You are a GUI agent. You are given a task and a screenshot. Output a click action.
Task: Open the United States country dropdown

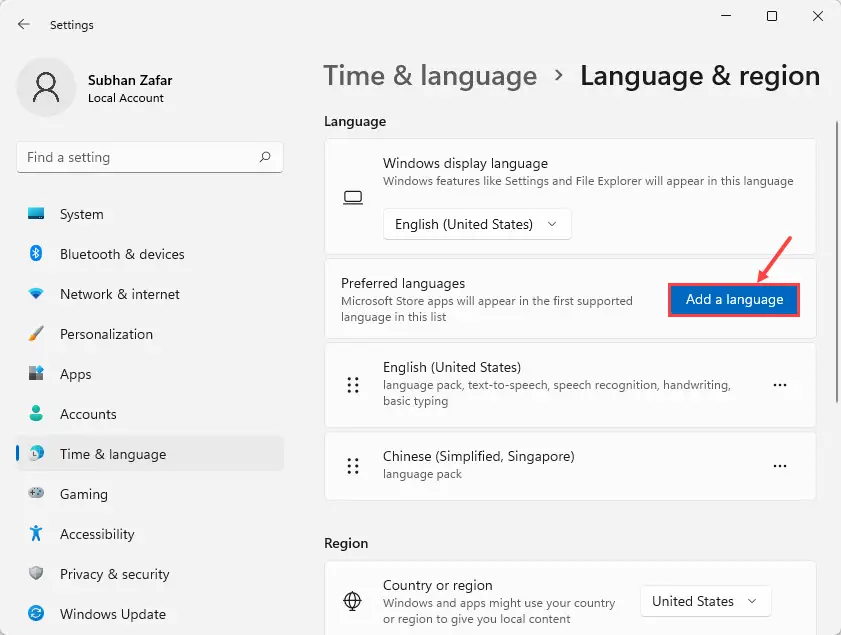(x=705, y=601)
